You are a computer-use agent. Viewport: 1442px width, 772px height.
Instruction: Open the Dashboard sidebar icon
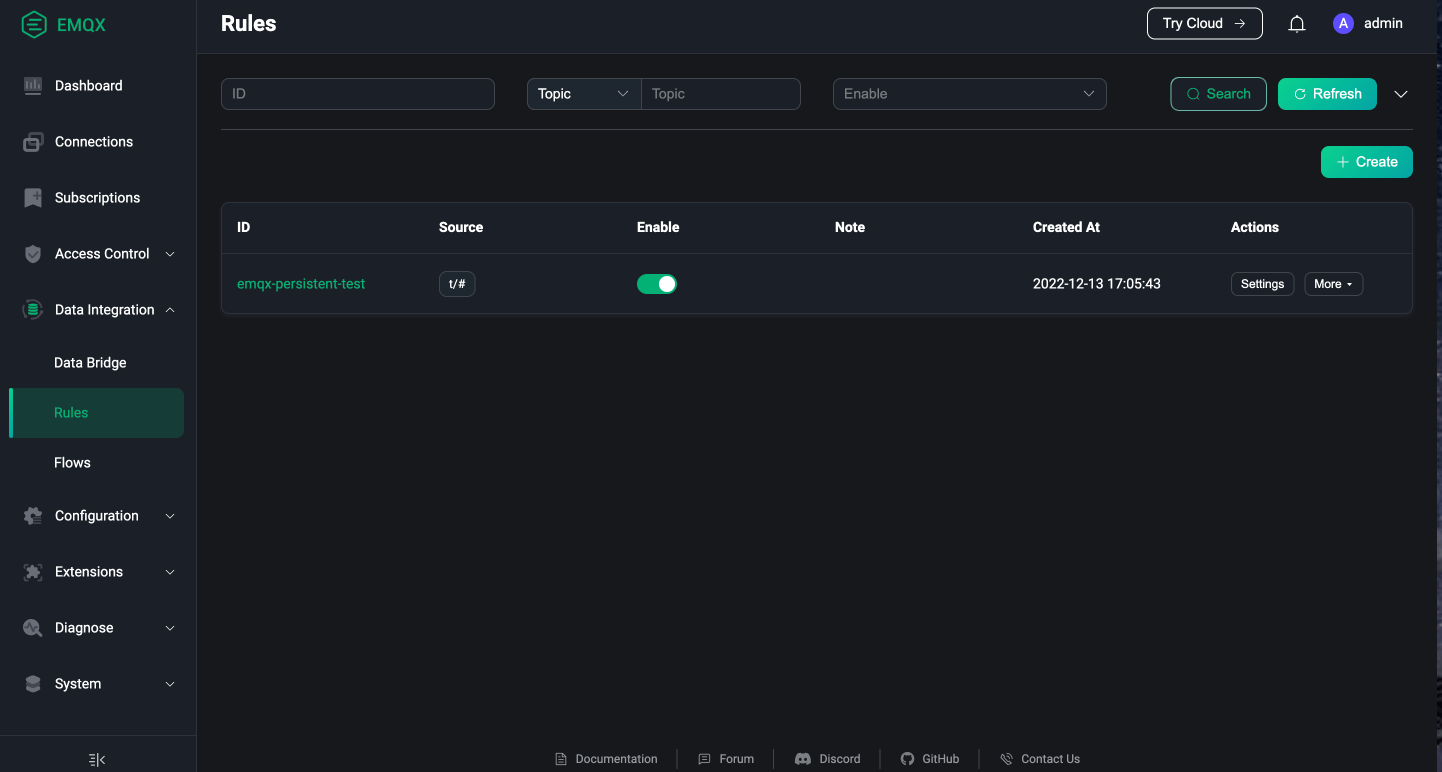point(33,86)
